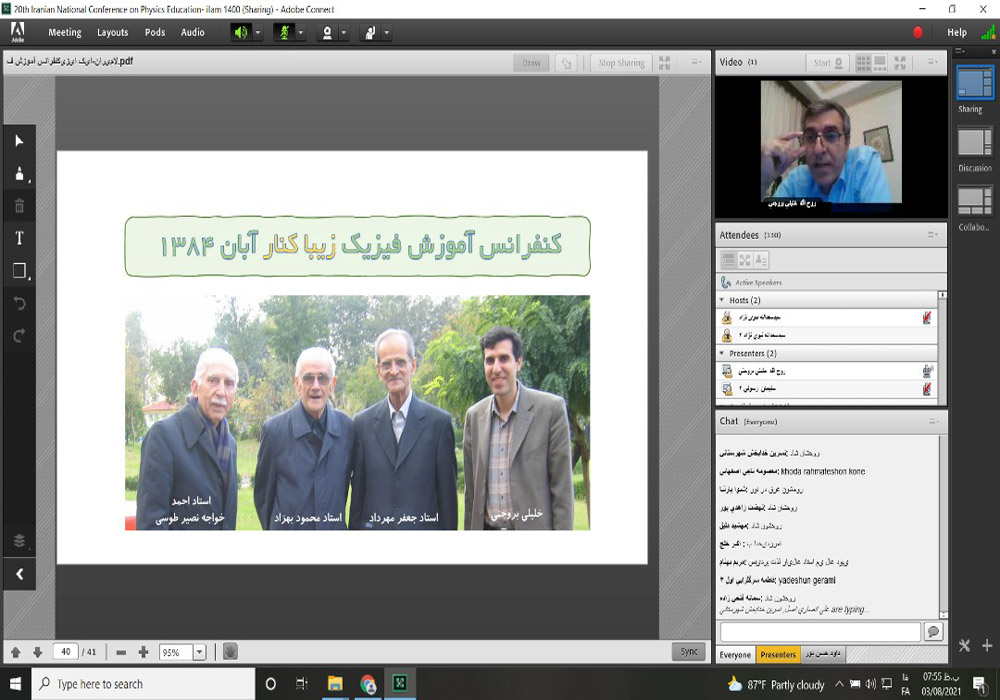Open the Layouts menu
The image size is (1000, 700).
pos(112,32)
